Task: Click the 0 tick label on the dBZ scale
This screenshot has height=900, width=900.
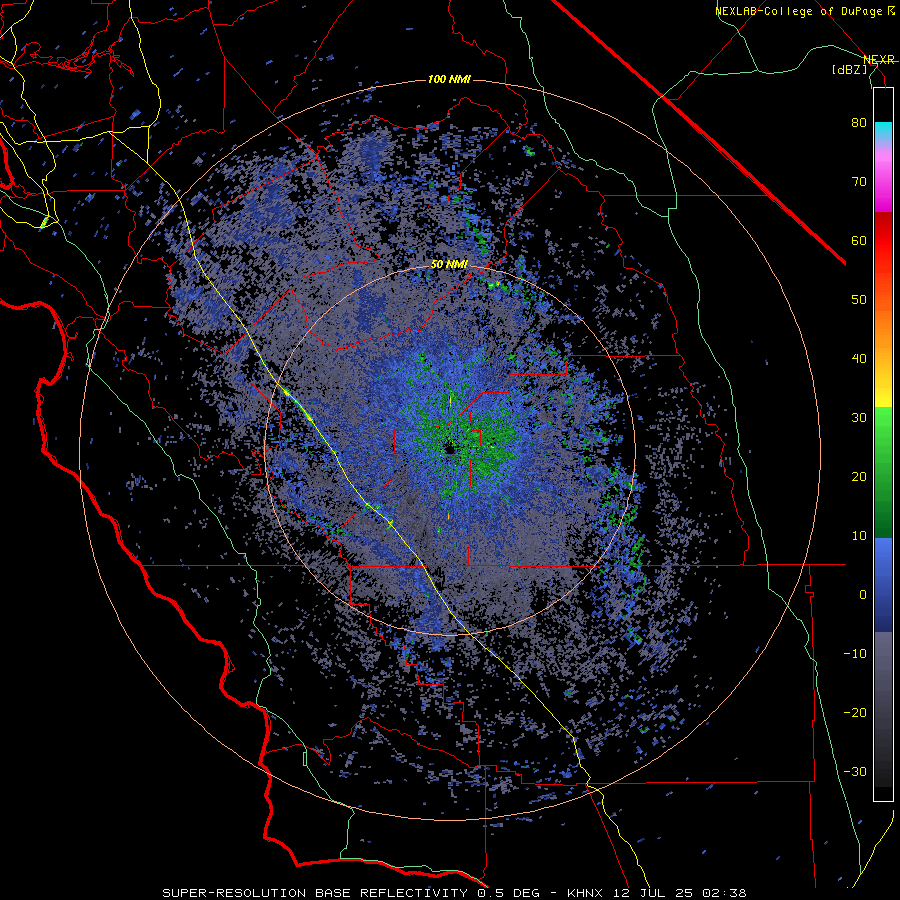Action: pyautogui.click(x=863, y=595)
